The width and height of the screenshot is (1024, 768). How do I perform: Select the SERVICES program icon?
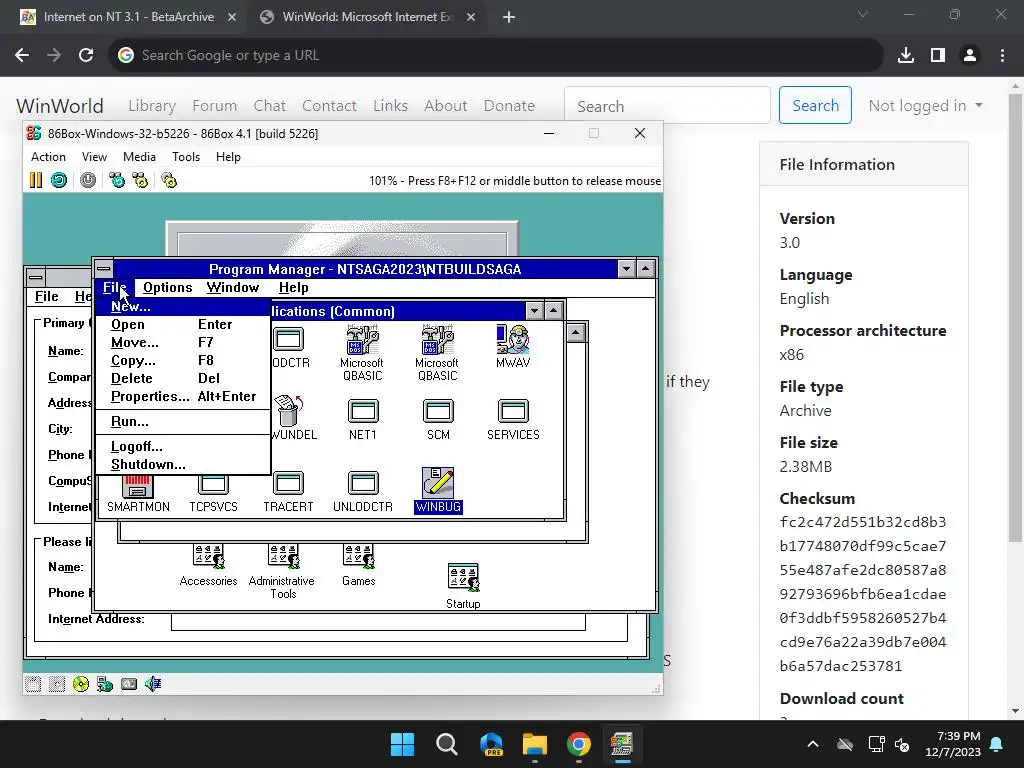pos(513,420)
